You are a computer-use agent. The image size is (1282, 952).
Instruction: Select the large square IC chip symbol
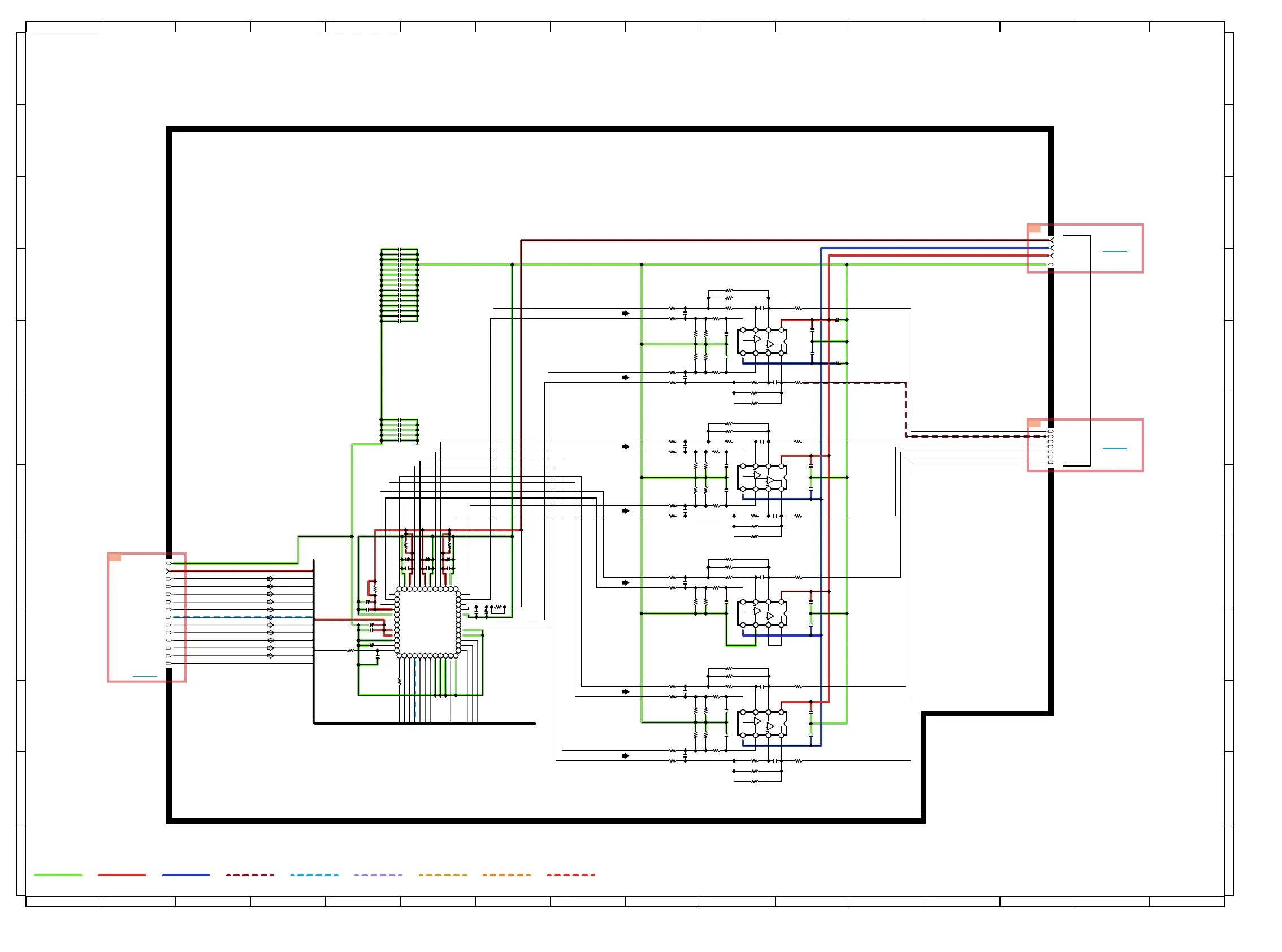tap(427, 622)
